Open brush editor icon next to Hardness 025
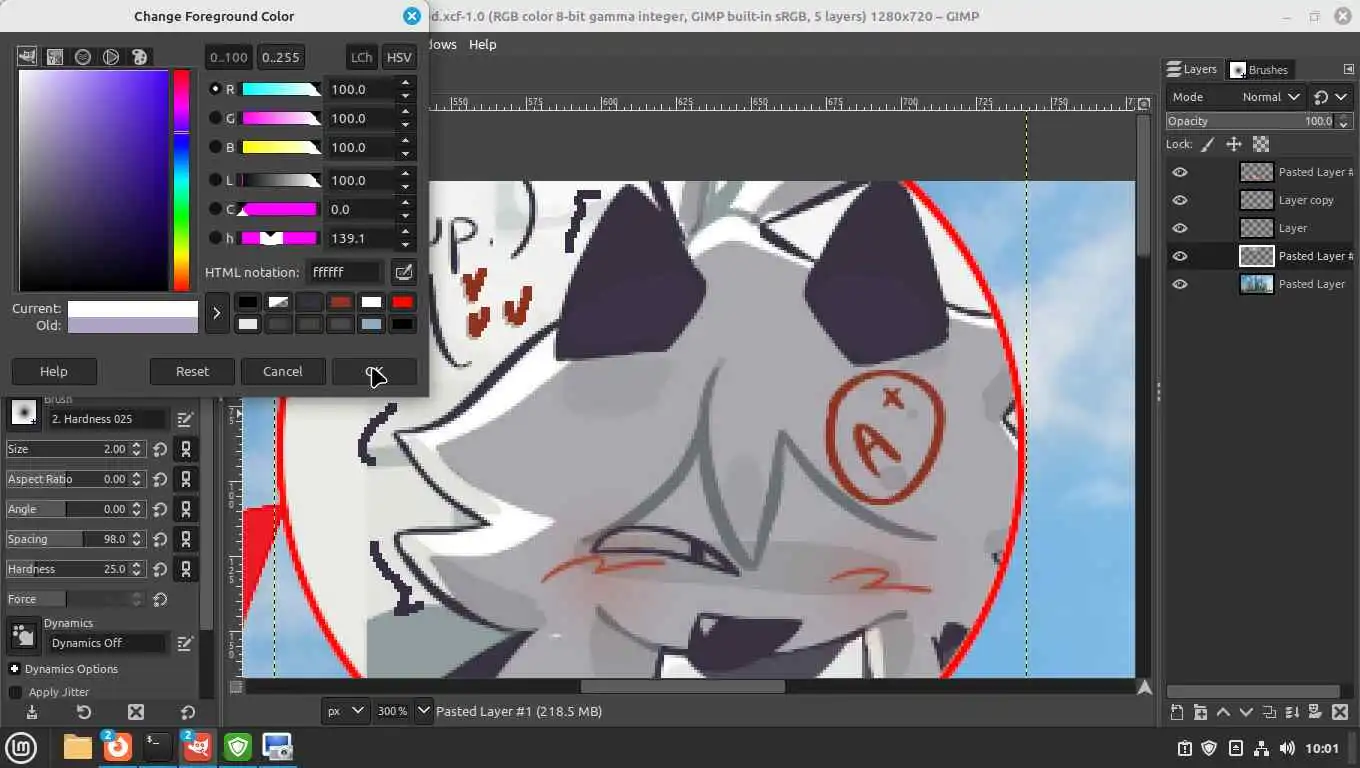 coord(185,419)
